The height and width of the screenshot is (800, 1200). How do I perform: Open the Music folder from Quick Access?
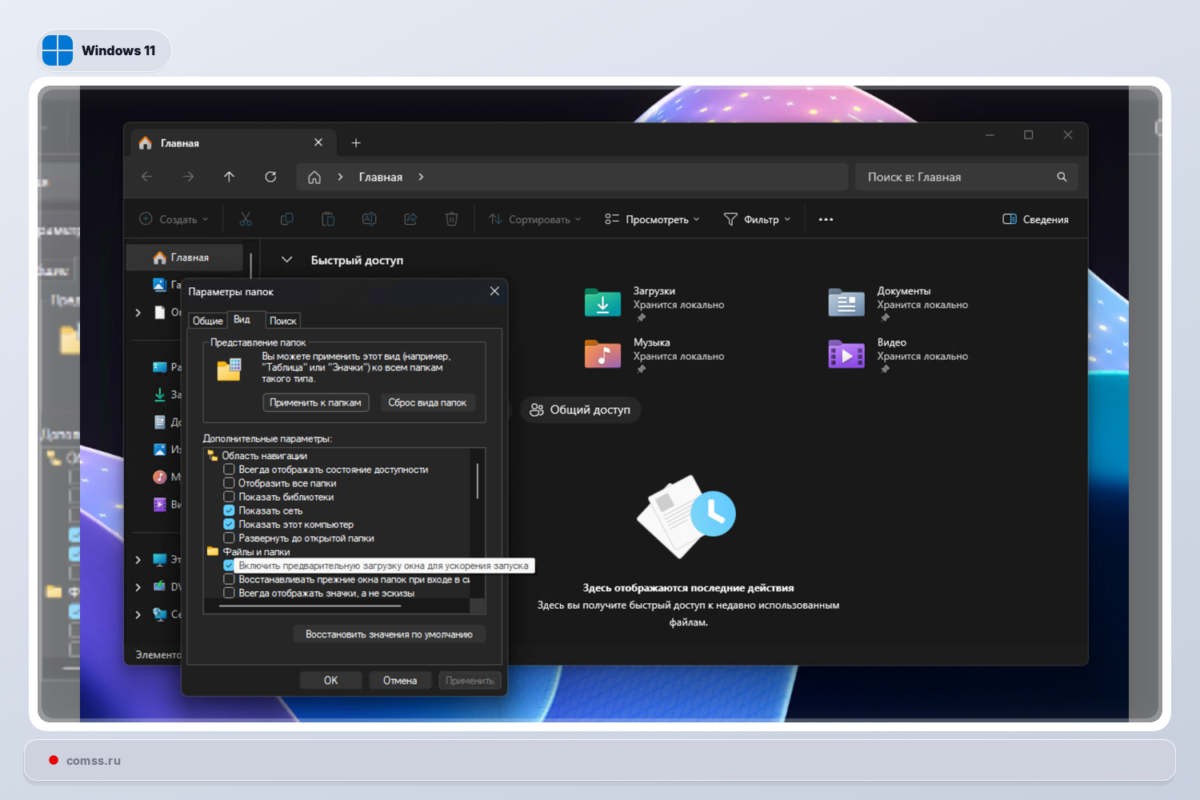point(601,354)
